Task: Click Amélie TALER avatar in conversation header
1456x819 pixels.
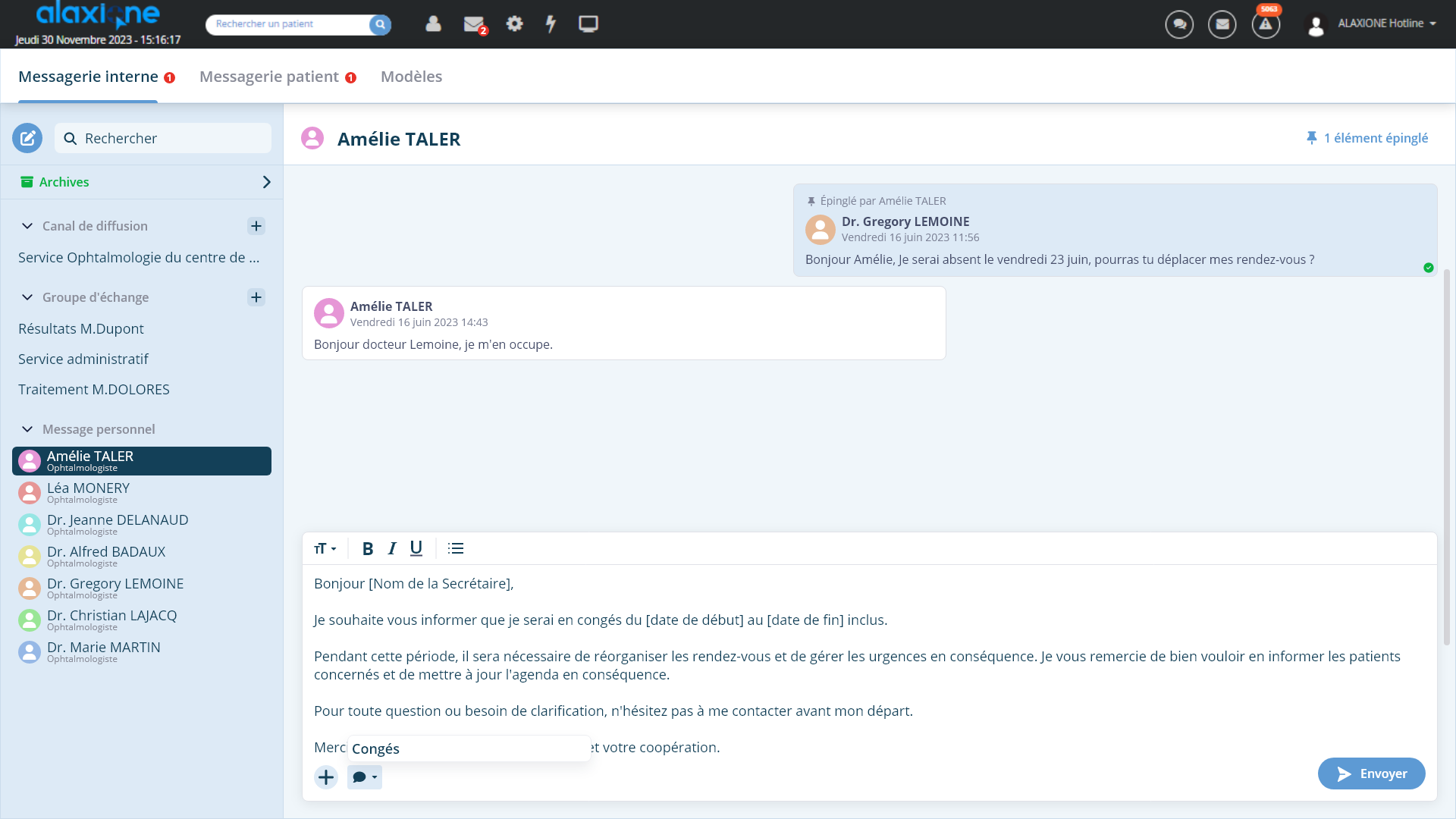Action: click(312, 138)
